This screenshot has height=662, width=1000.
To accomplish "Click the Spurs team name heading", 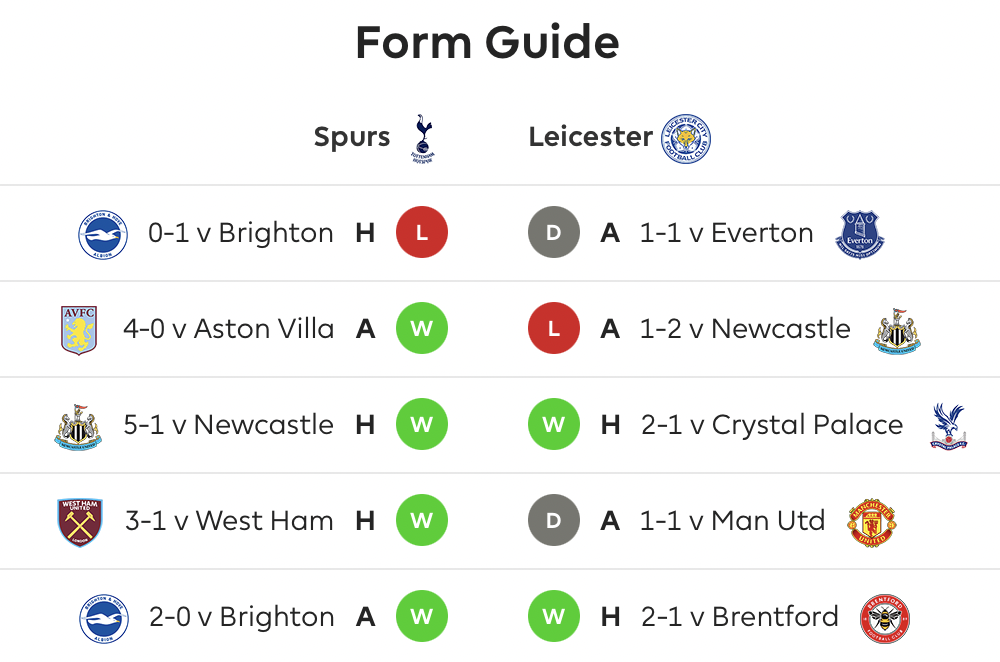I will [351, 137].
